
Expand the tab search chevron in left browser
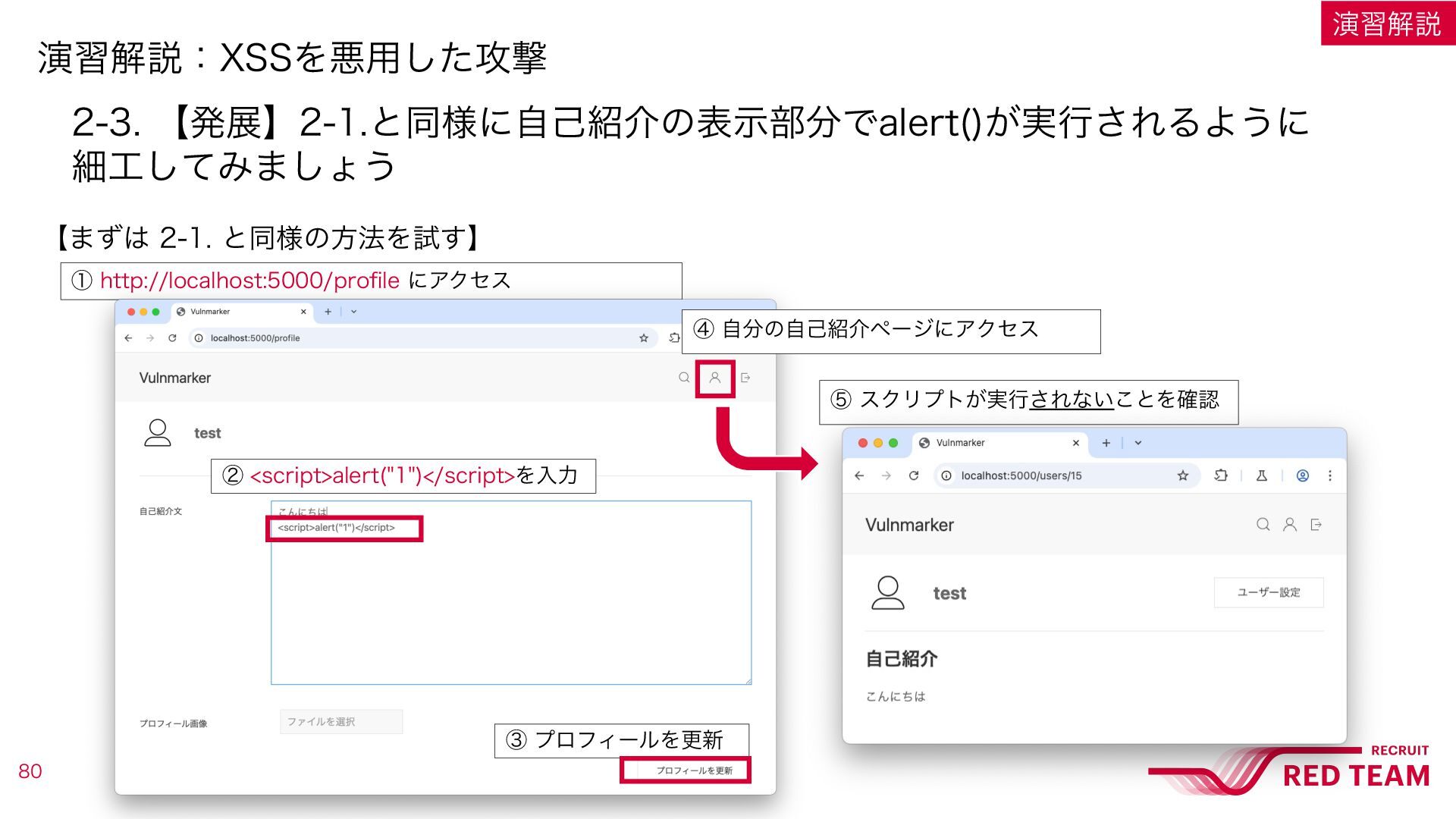353,312
